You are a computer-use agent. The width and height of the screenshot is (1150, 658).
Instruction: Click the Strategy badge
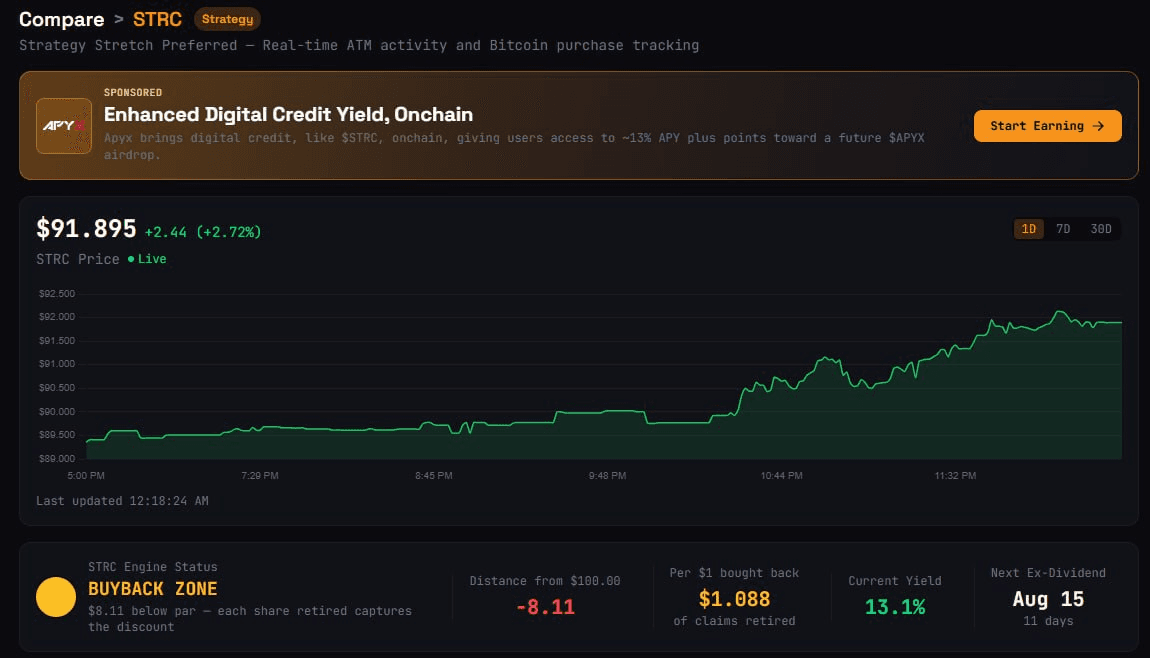point(227,19)
